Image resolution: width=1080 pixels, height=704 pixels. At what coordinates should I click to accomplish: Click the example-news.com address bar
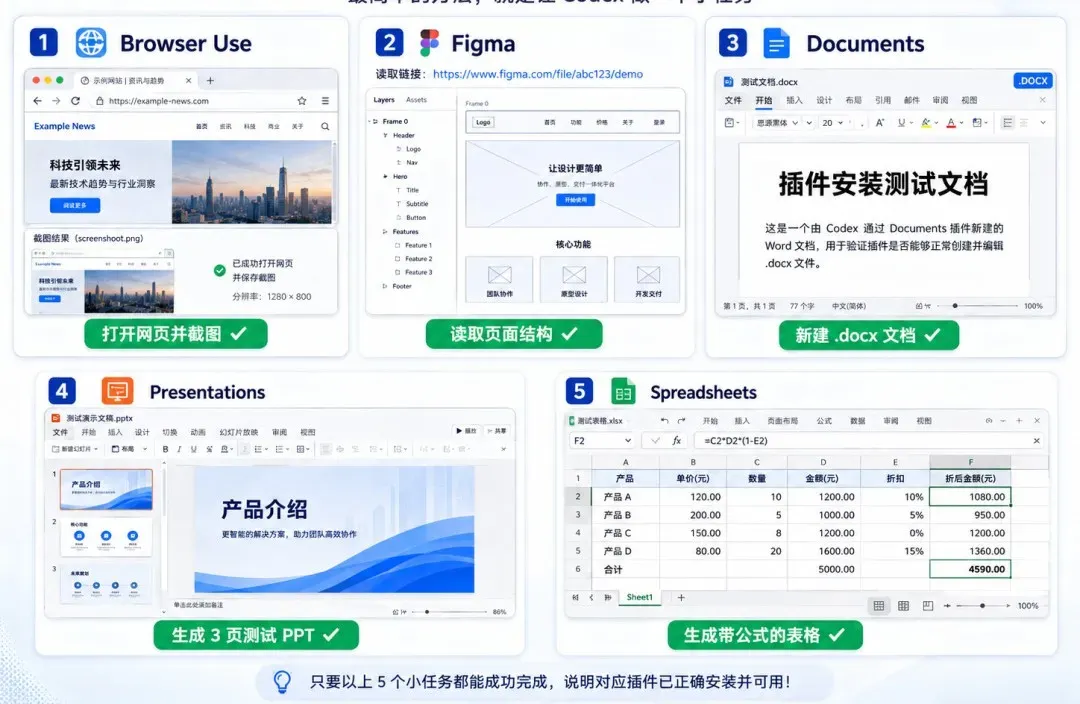(x=200, y=101)
